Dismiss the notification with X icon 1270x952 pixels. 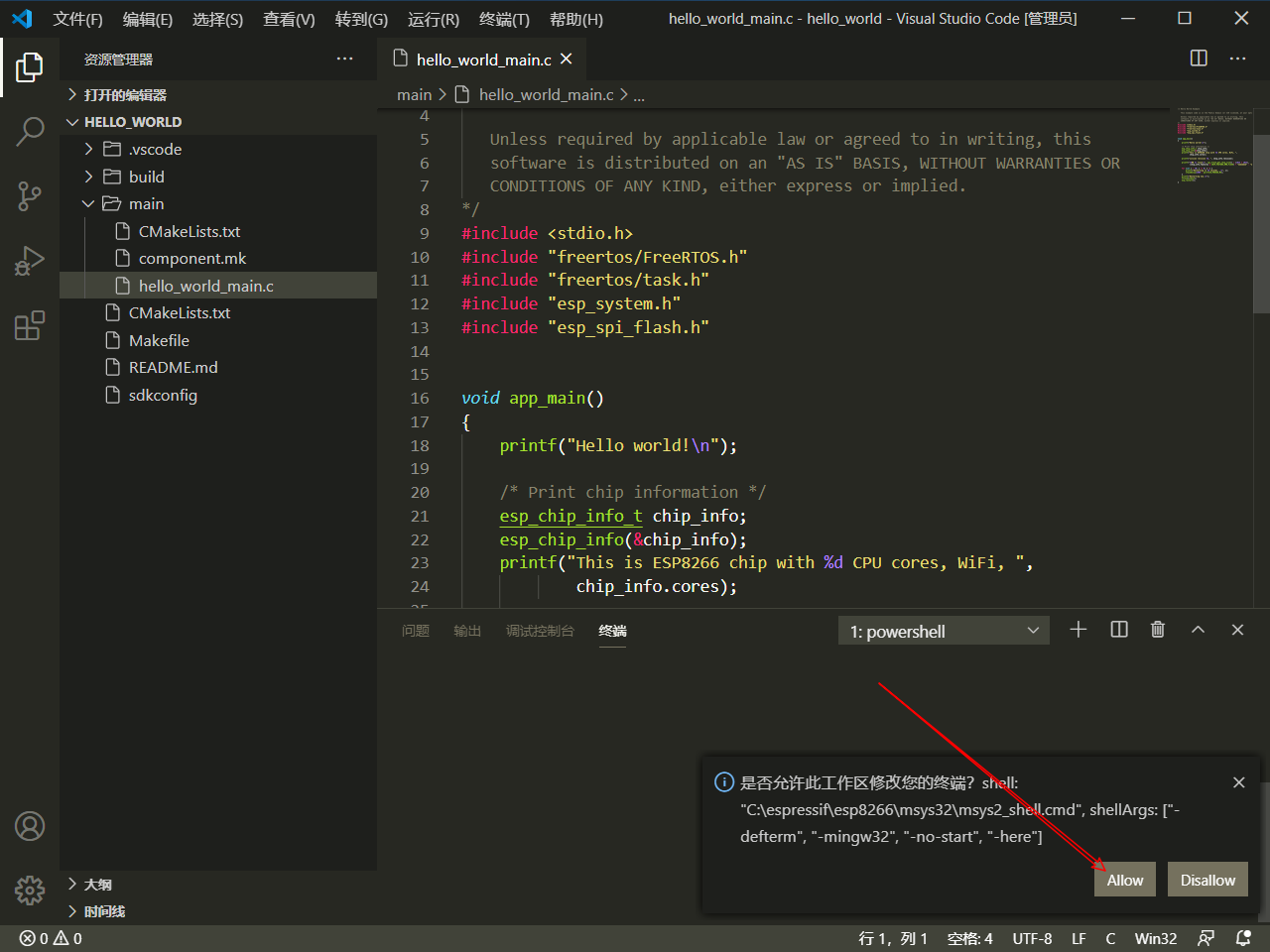(x=1238, y=782)
